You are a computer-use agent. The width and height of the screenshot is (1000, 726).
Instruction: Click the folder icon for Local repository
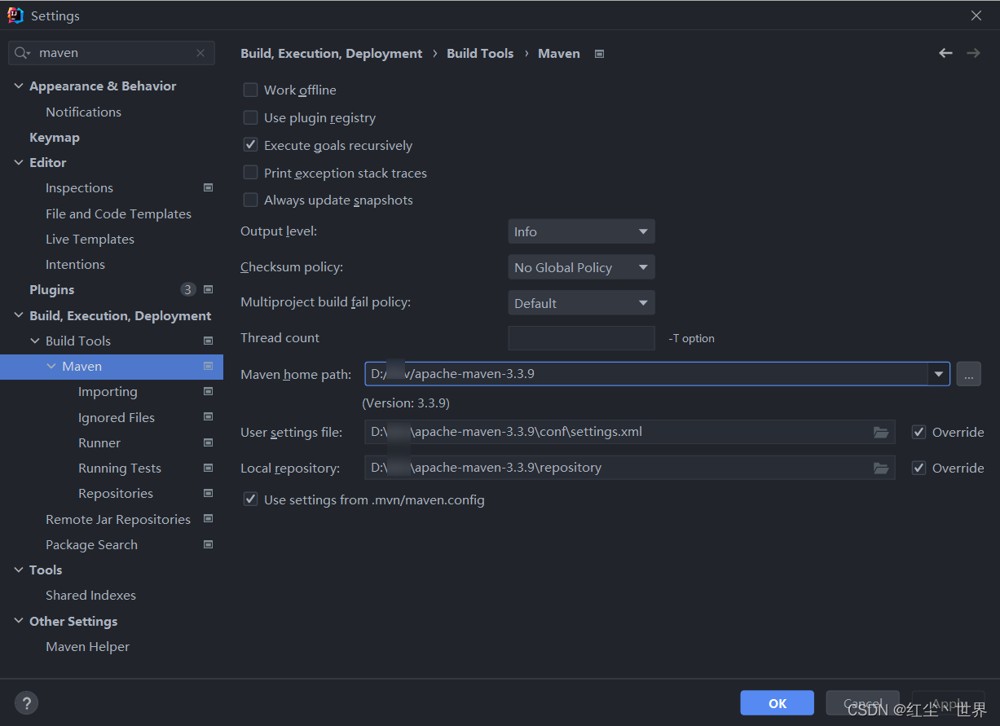click(x=880, y=468)
